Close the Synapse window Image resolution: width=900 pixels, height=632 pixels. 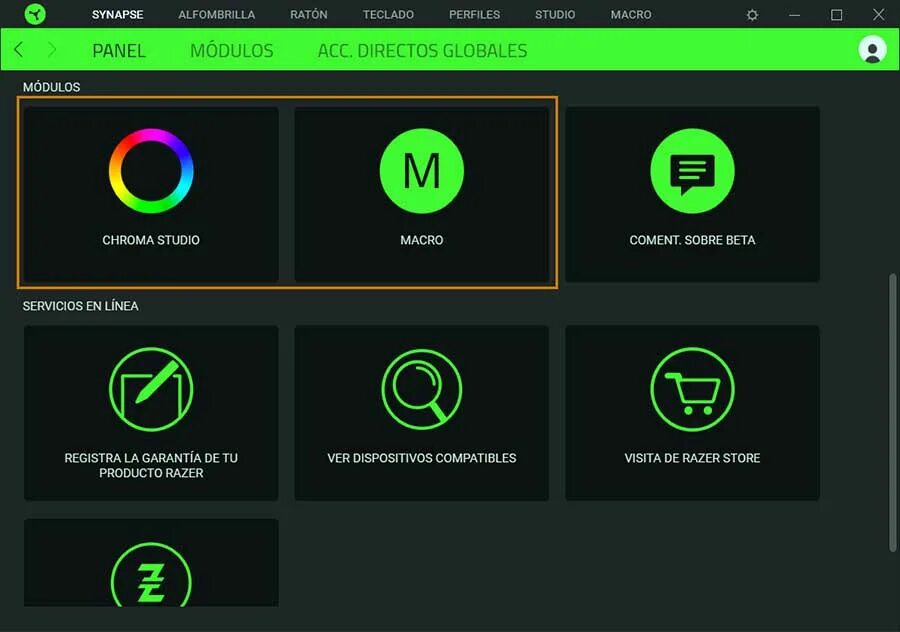(878, 15)
